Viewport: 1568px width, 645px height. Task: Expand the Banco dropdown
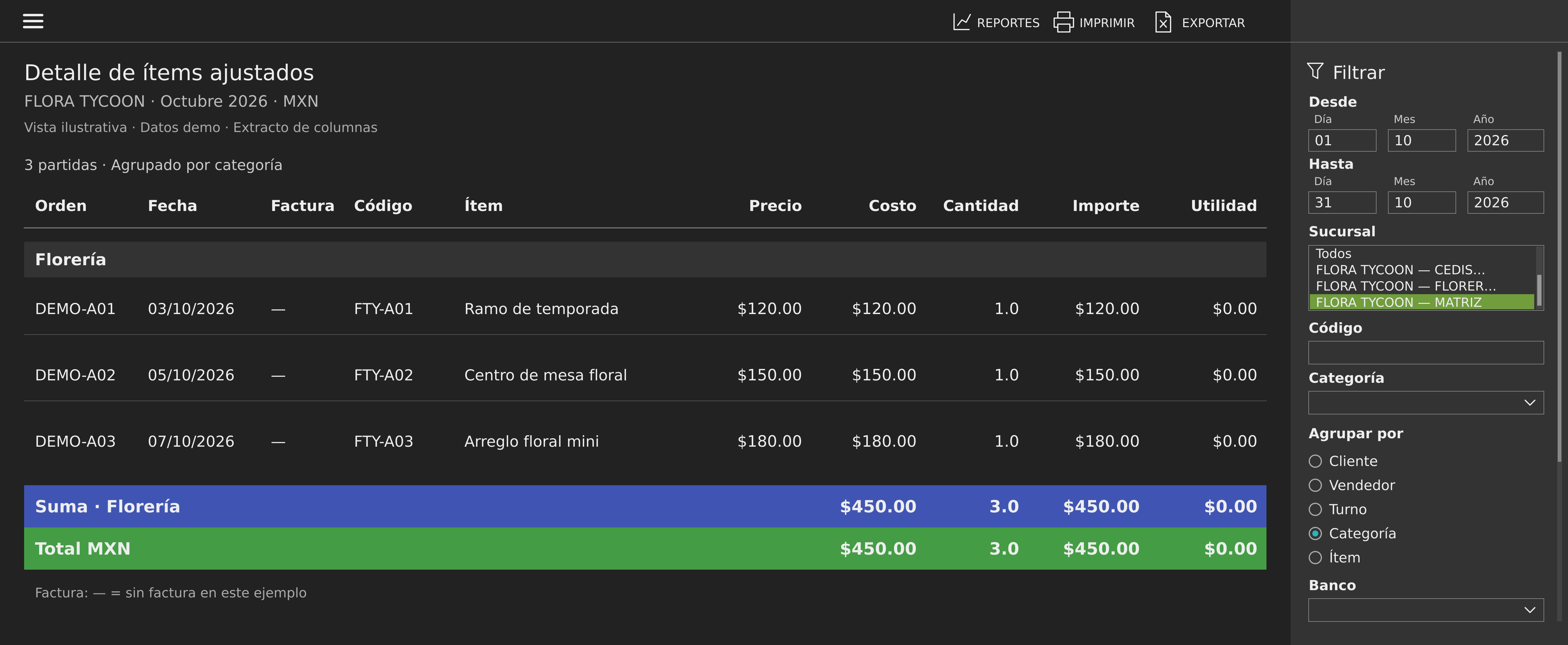(1426, 610)
